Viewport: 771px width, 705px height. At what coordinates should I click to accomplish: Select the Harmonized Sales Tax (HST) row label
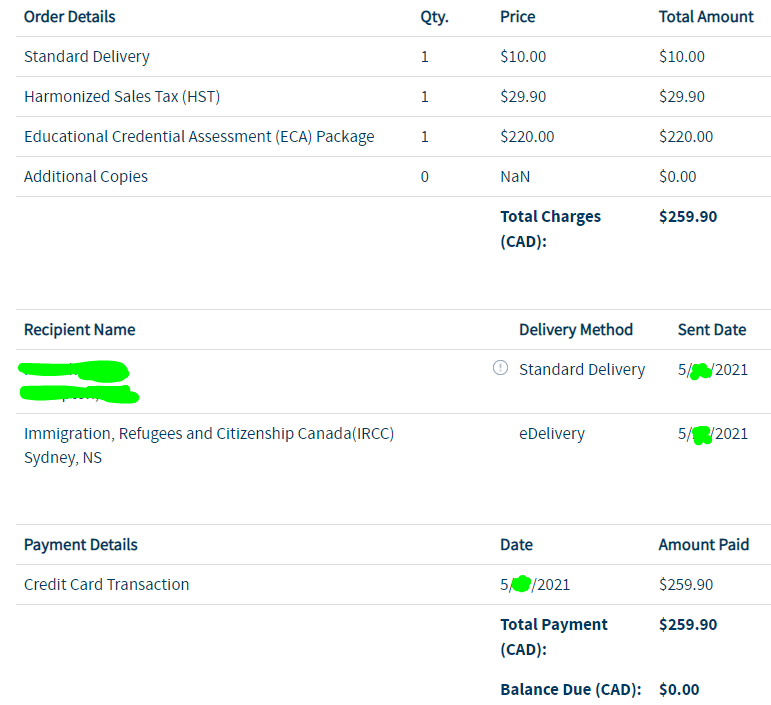(122, 97)
